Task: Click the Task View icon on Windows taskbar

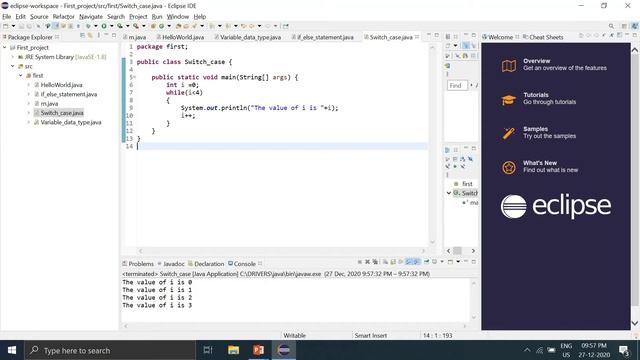Action: pyautogui.click(x=208, y=350)
